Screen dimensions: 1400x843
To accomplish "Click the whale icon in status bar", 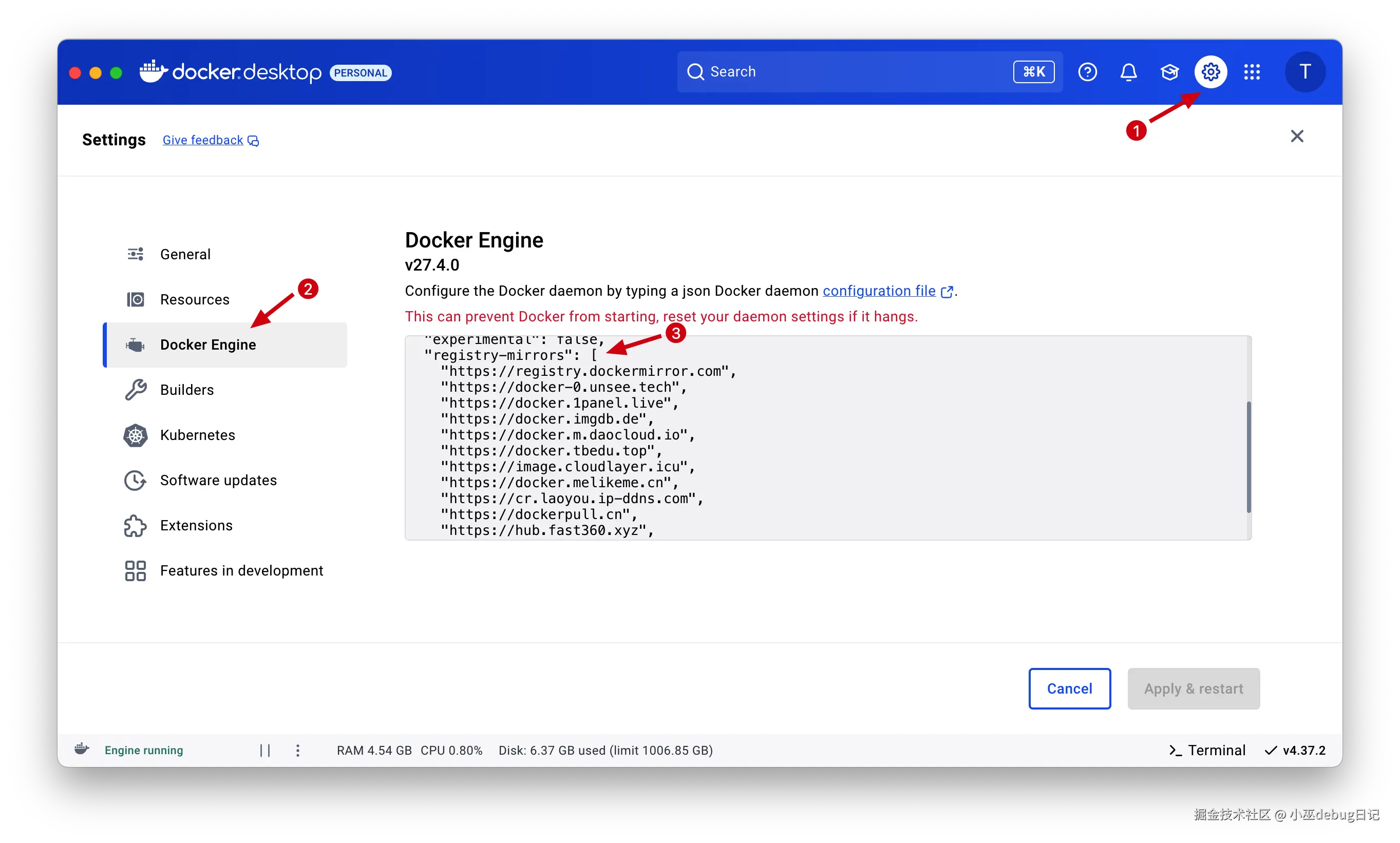I will pos(82,749).
